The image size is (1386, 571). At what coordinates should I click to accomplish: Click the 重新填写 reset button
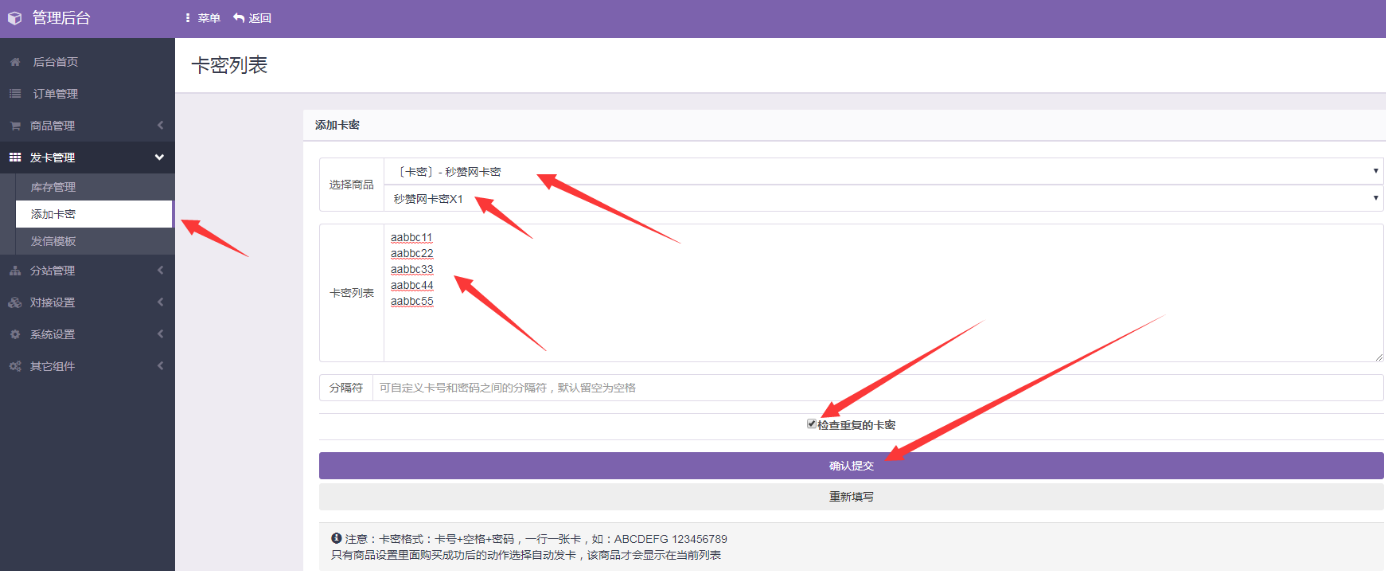(851, 497)
